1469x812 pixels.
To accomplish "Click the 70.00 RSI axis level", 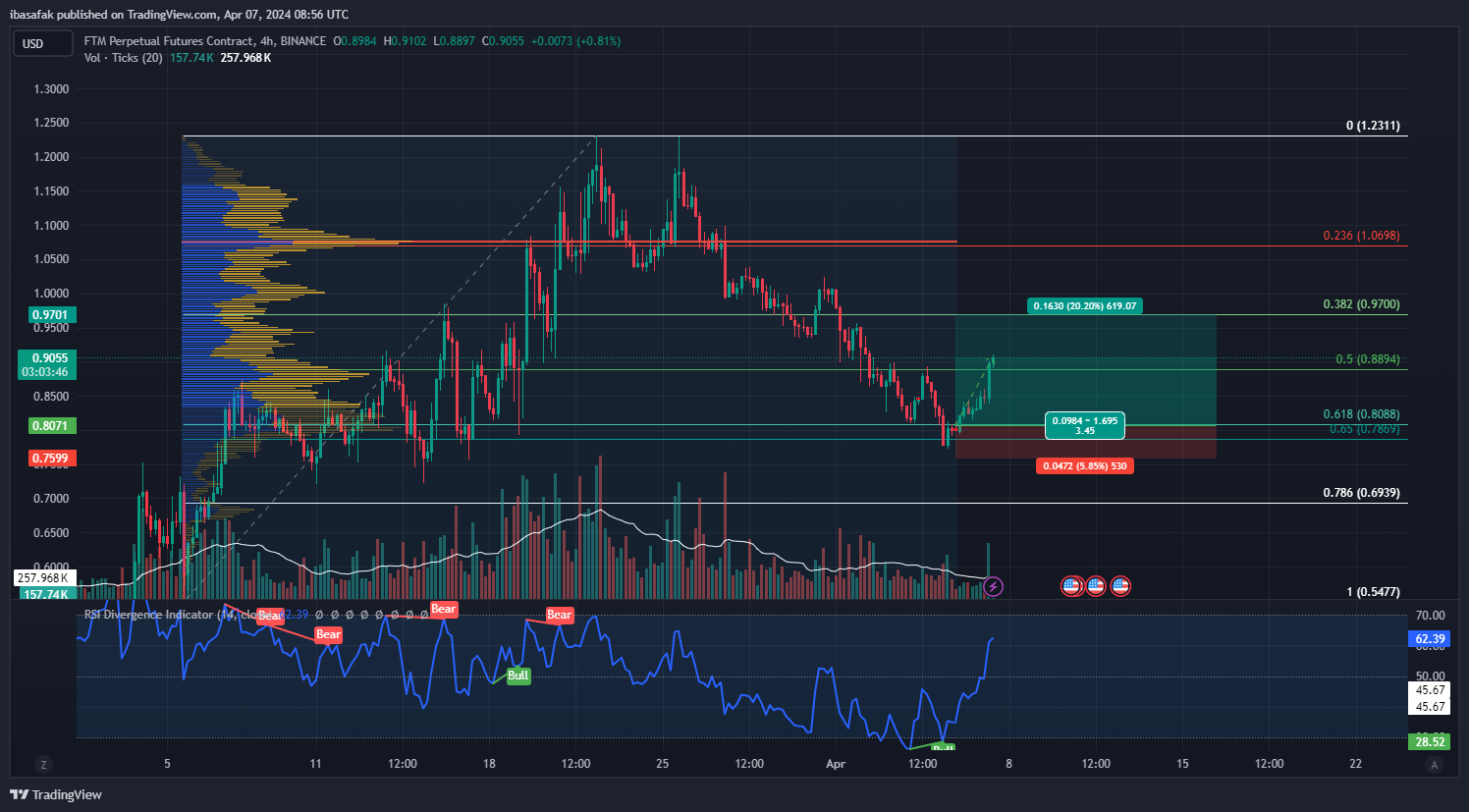I will 1430,616.
